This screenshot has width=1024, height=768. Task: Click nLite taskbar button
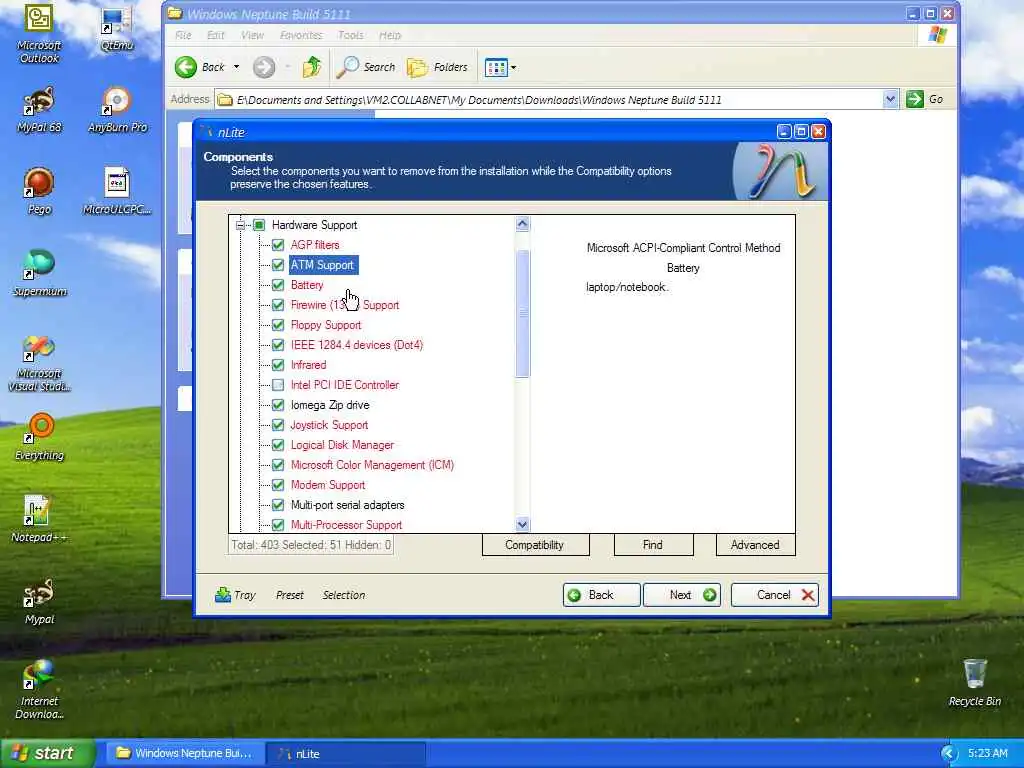(346, 753)
